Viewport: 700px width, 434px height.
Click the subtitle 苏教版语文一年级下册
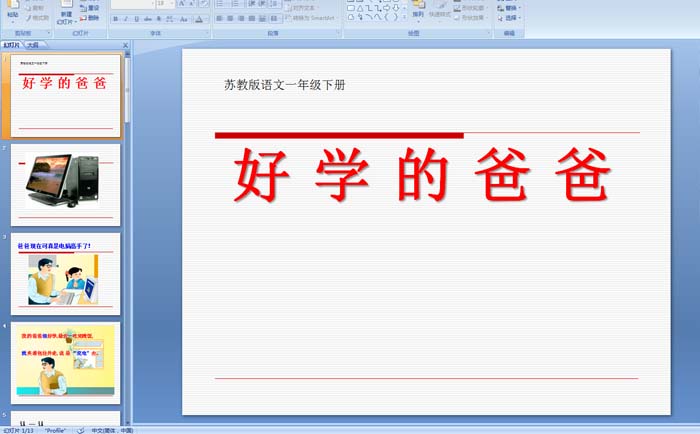(285, 85)
